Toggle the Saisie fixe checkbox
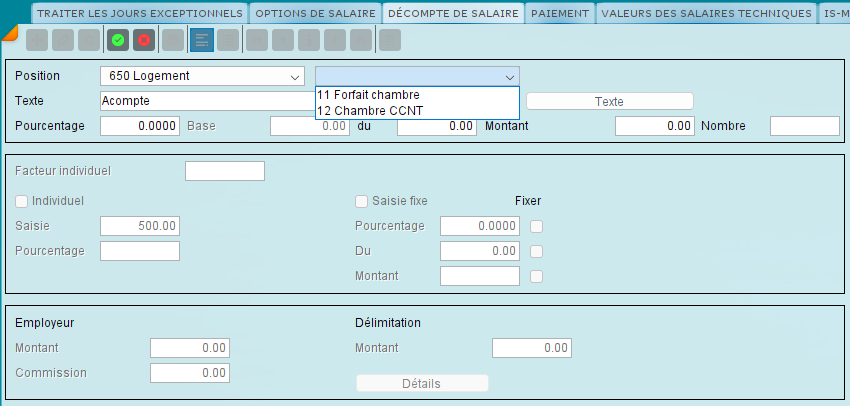The height and width of the screenshot is (406, 850). [x=361, y=201]
